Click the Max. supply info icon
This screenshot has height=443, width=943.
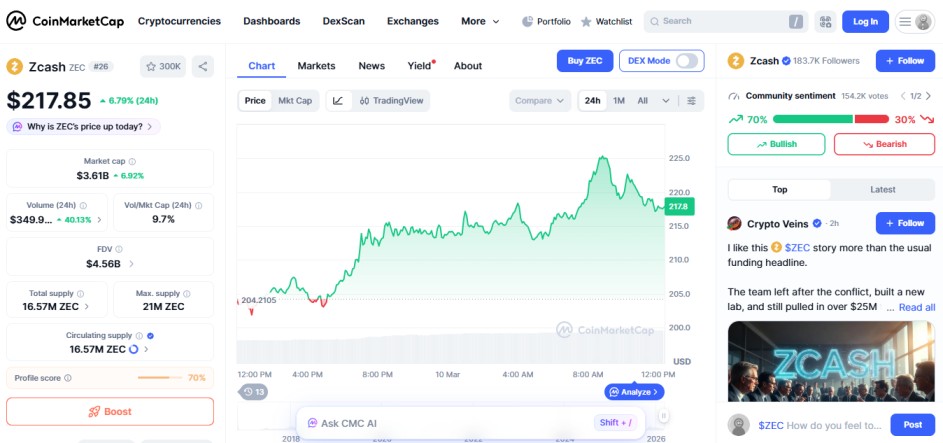[x=186, y=294]
